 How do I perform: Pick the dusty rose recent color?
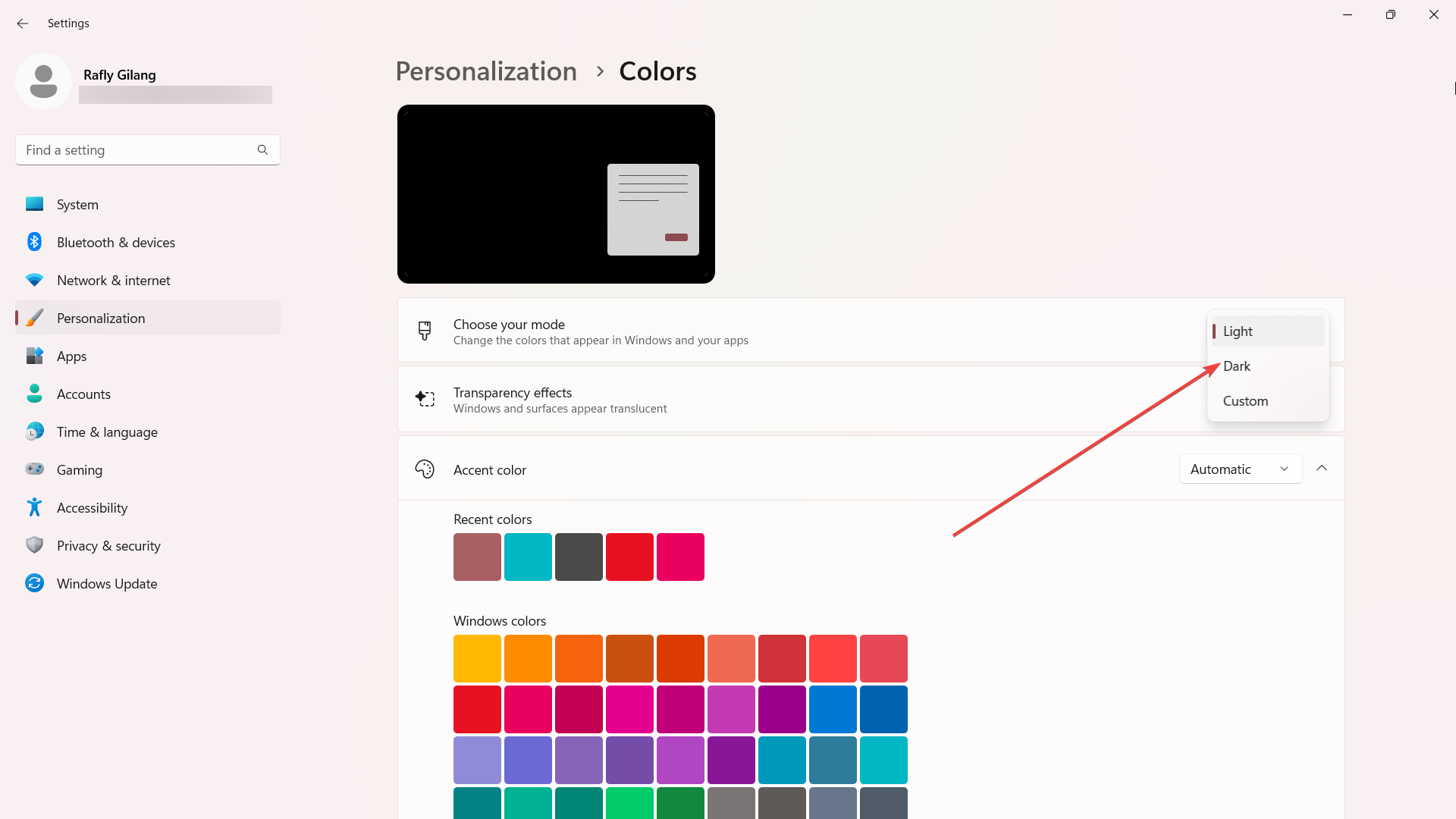pyautogui.click(x=477, y=557)
